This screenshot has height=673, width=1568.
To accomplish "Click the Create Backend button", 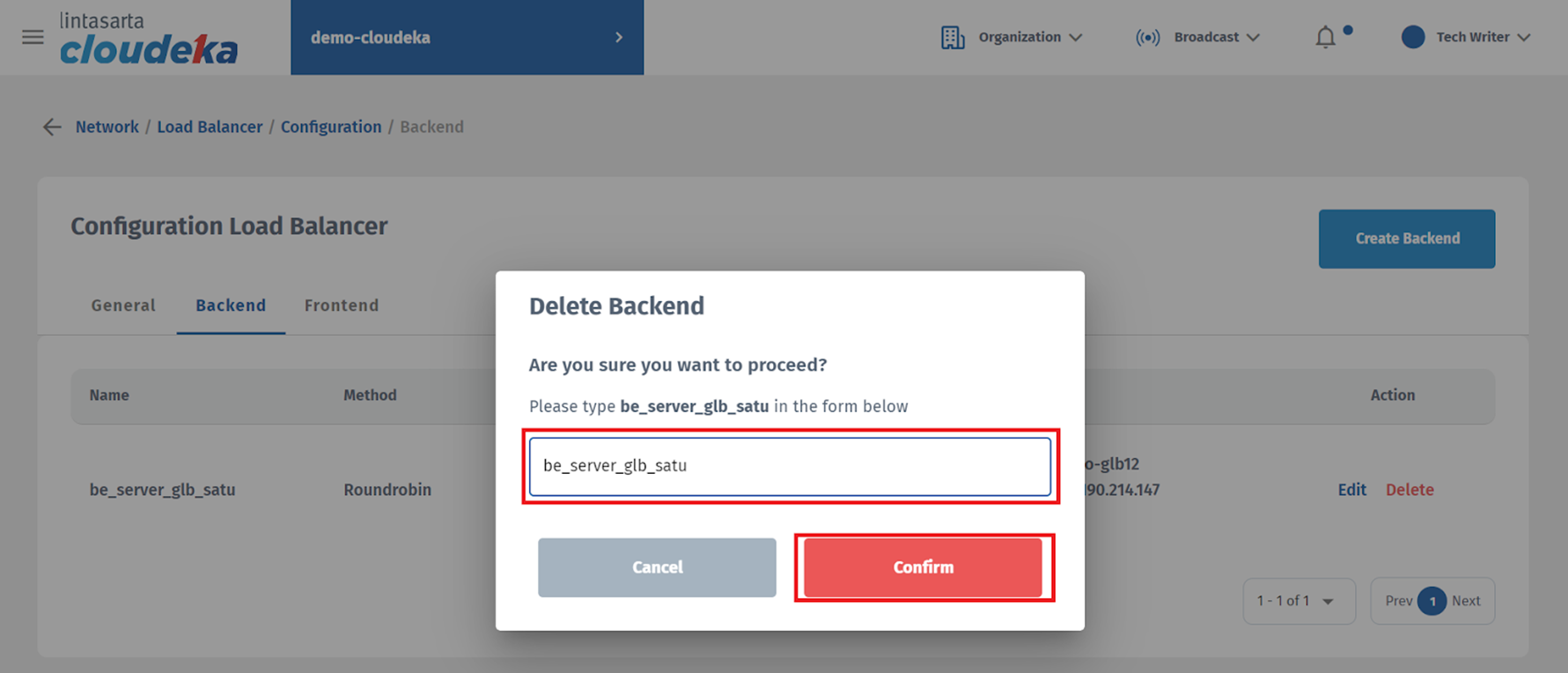I will [1406, 239].
